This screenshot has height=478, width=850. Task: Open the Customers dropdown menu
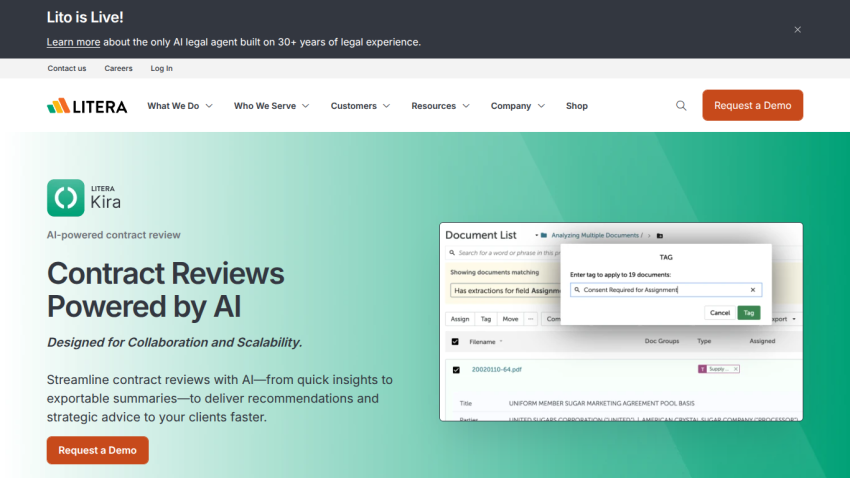pos(360,106)
